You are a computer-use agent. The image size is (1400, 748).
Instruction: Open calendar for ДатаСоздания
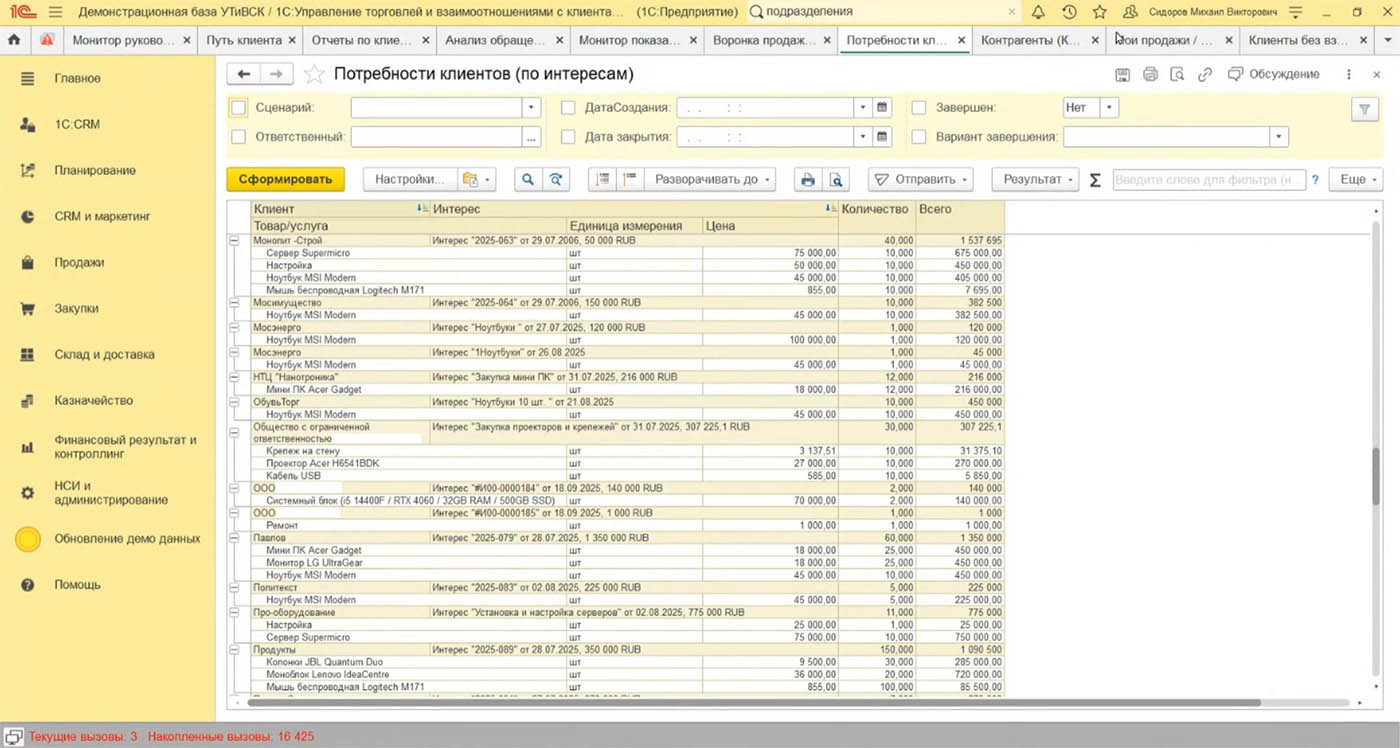click(882, 107)
